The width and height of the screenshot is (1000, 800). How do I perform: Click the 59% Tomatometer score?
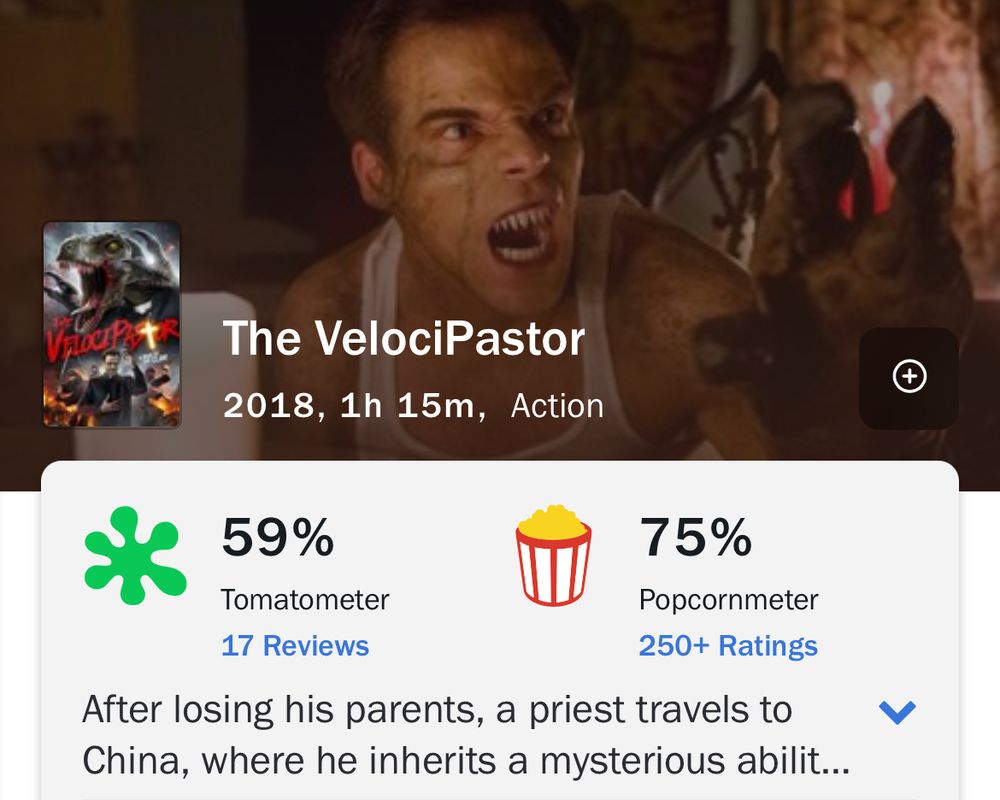coord(283,541)
